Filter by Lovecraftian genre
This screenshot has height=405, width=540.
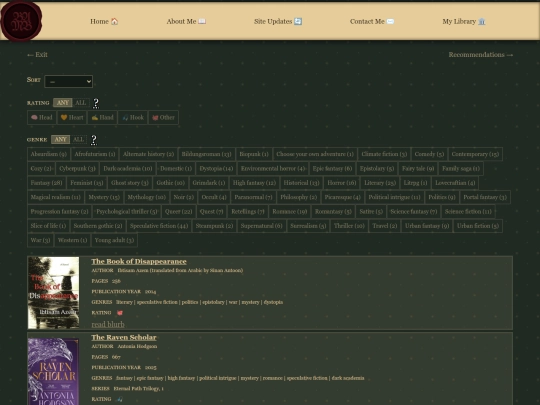point(455,183)
